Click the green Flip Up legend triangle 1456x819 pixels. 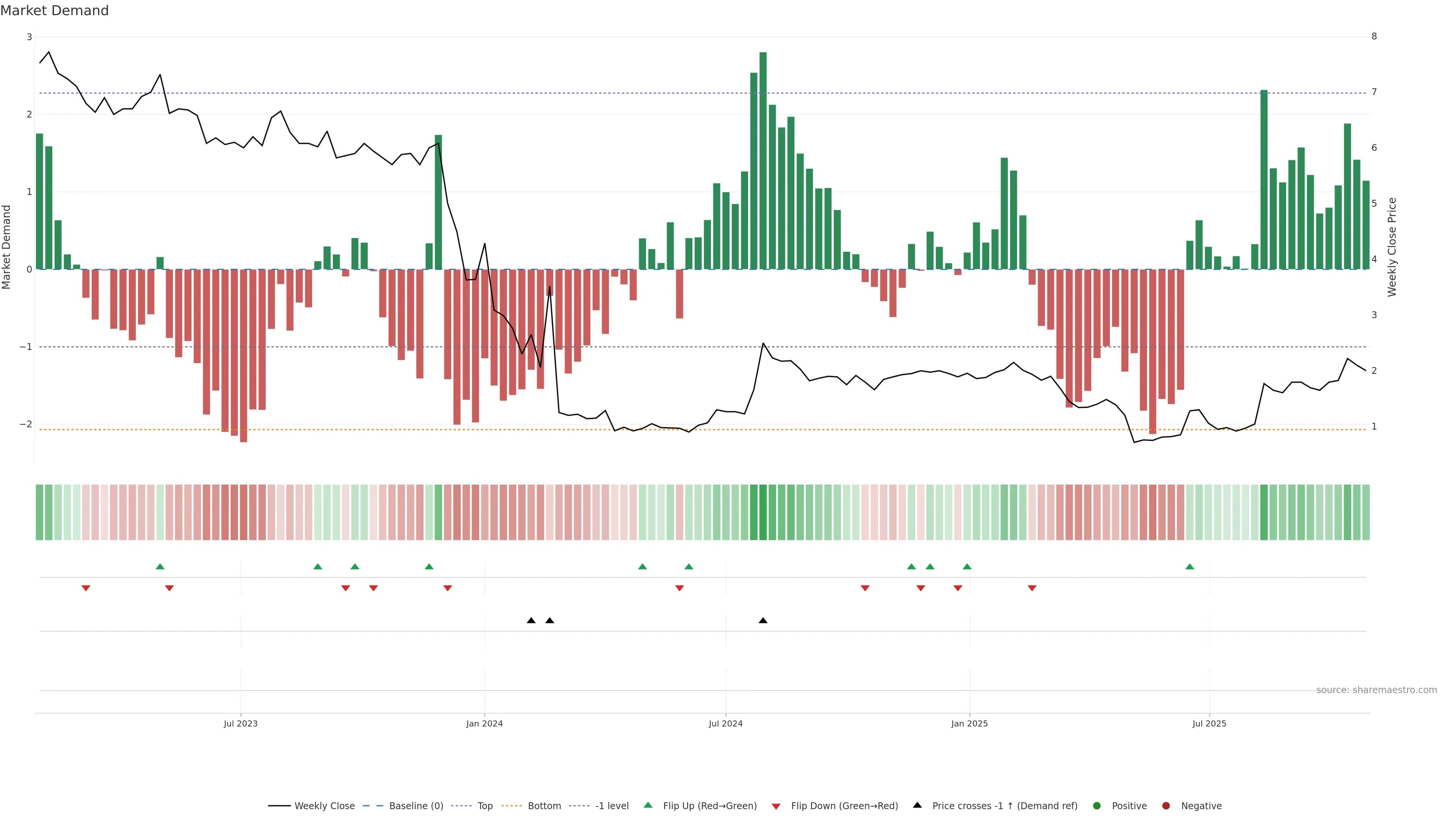click(648, 805)
